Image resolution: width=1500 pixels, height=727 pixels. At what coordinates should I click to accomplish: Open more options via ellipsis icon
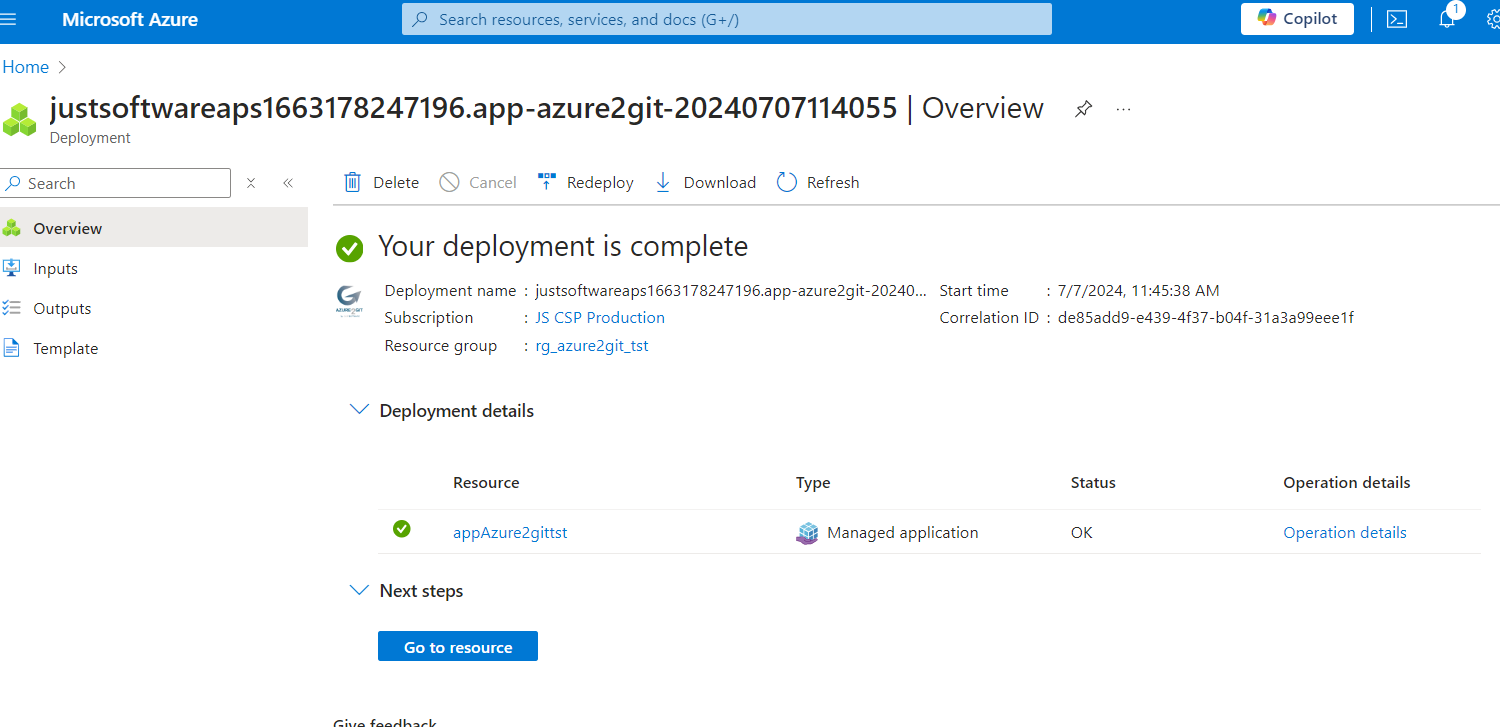[x=1122, y=108]
